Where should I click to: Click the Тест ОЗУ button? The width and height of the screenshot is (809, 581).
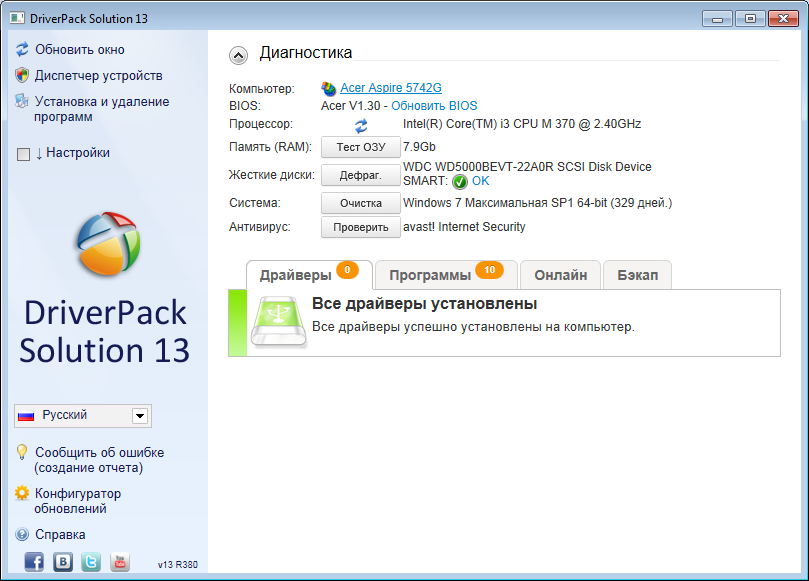click(361, 147)
